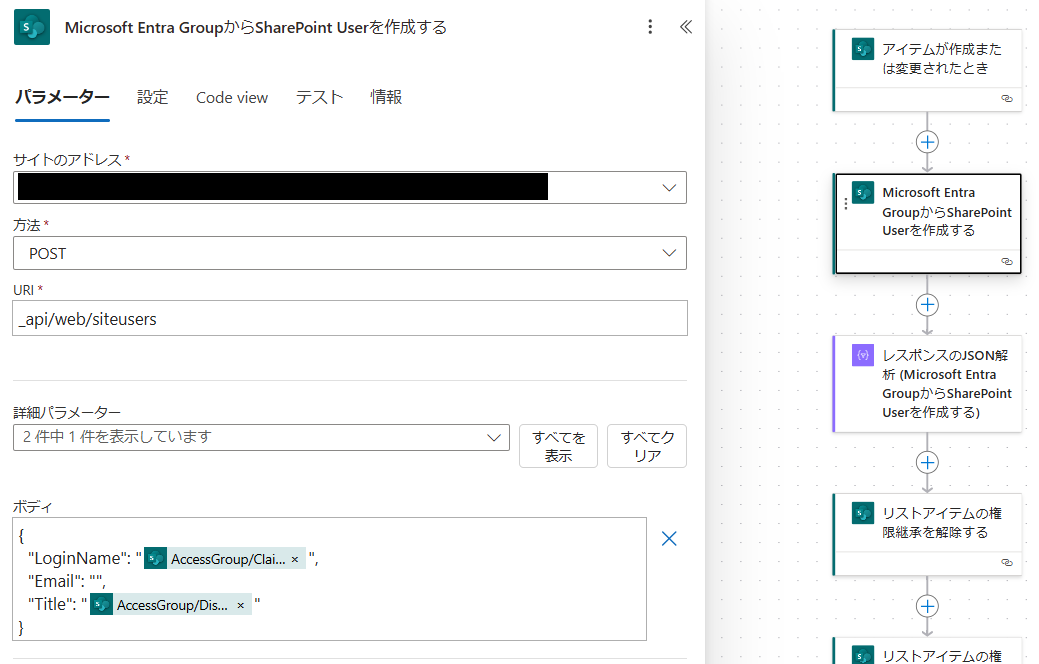Screen dimensions: 1039x664
Task: Remove the AccessGroup/Dis token from Title
Action: pos(239,604)
